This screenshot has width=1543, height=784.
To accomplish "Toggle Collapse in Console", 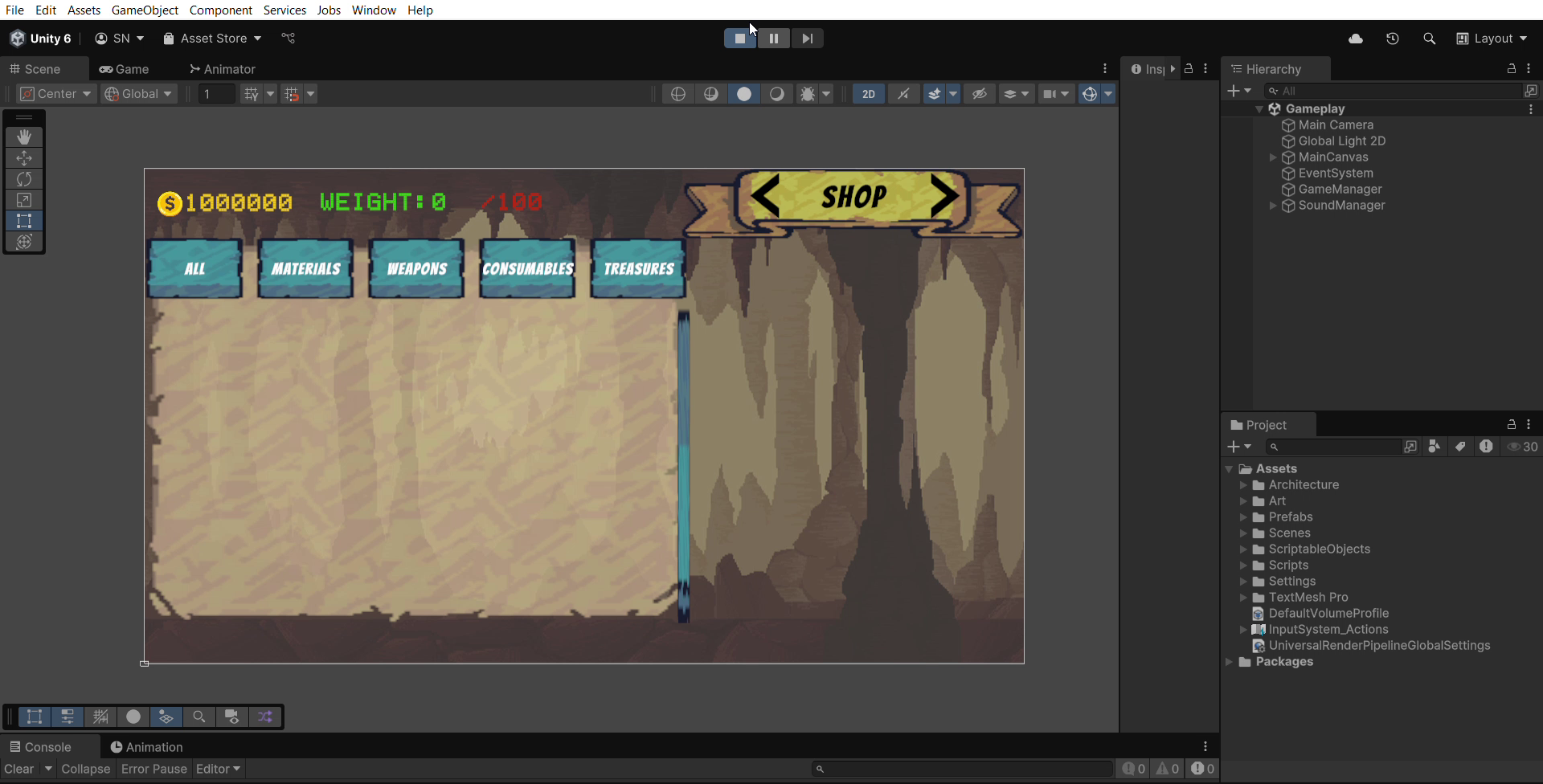I will [x=85, y=769].
